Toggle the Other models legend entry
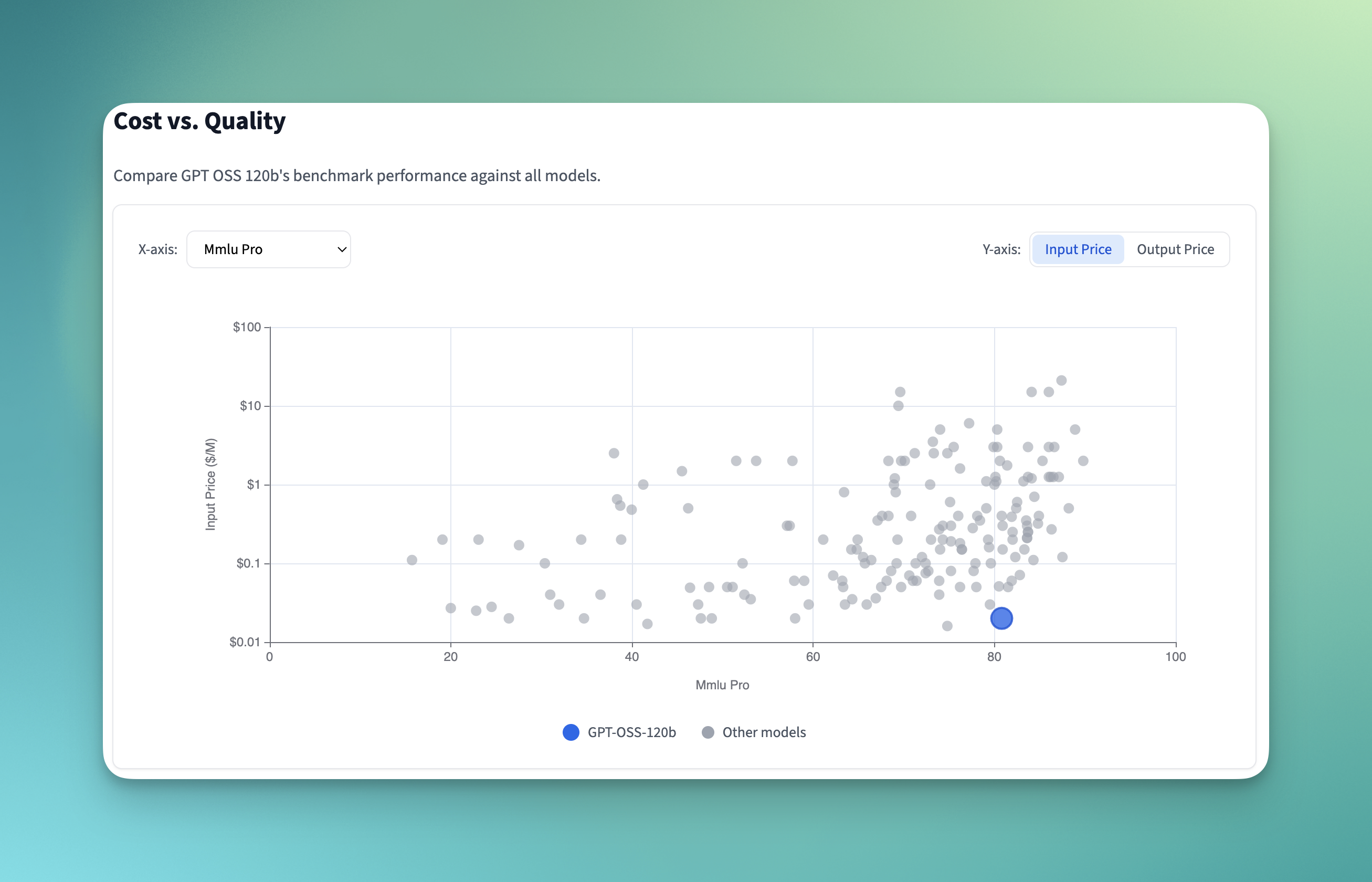This screenshot has height=882, width=1372. coord(763,732)
